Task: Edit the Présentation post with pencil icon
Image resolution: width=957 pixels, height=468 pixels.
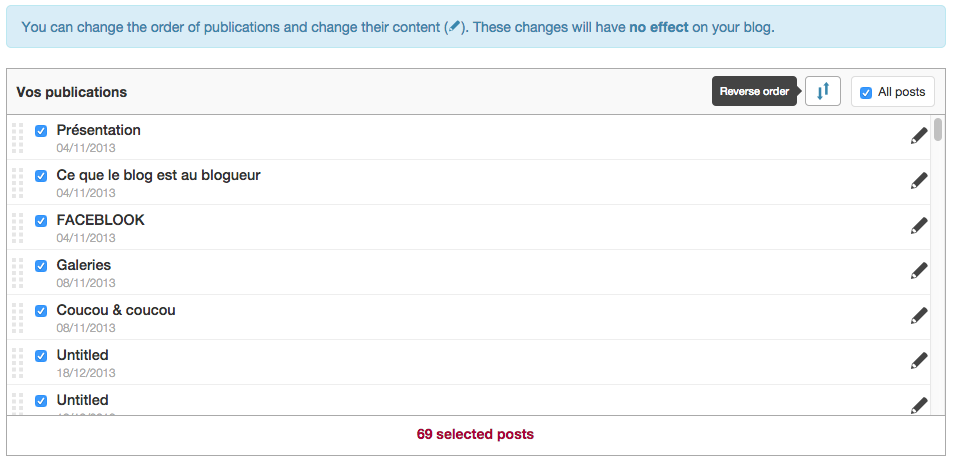Action: (x=919, y=136)
